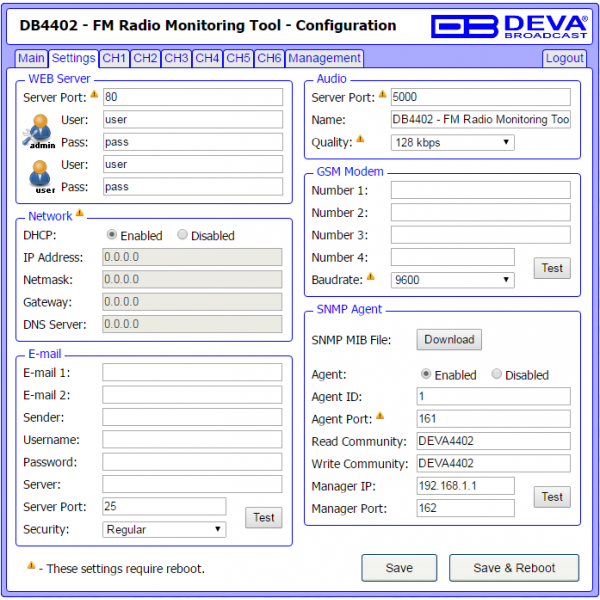The width and height of the screenshot is (600, 600).
Task: Set SNMP Agent to Disabled
Action: (x=496, y=373)
